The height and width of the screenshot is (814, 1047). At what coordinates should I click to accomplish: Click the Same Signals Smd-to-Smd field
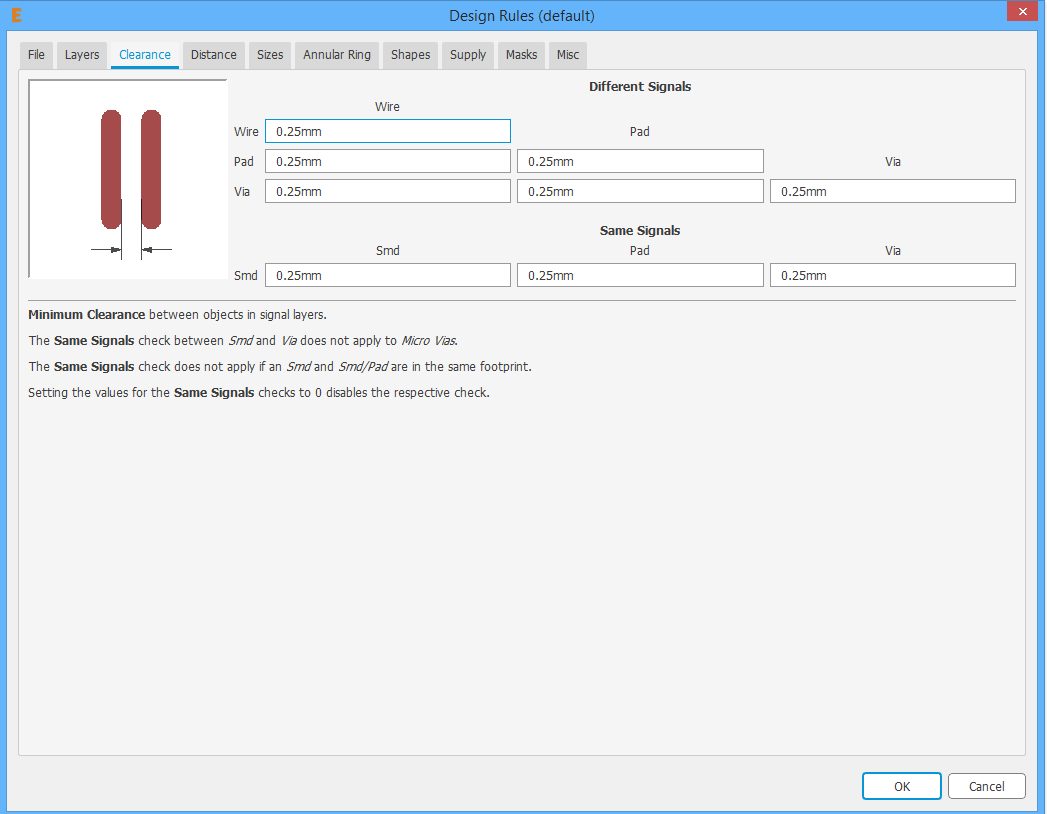[x=388, y=275]
